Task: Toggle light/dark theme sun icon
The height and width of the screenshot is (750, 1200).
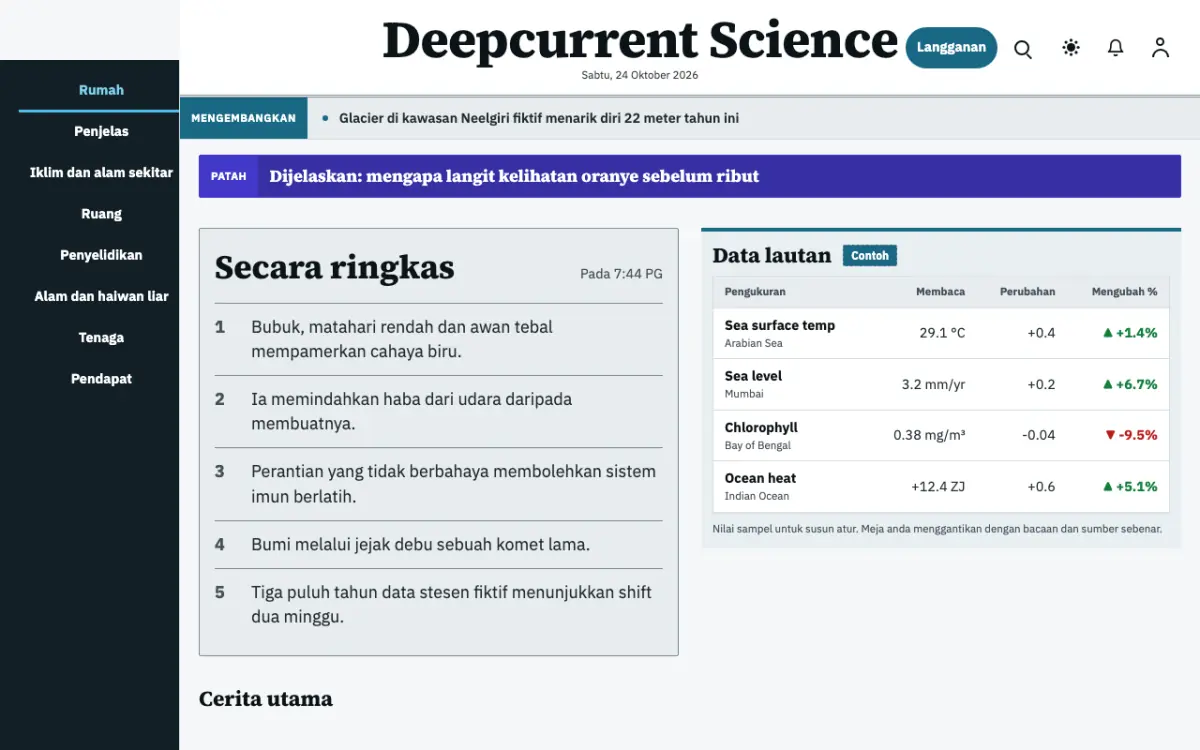Action: tap(1071, 47)
